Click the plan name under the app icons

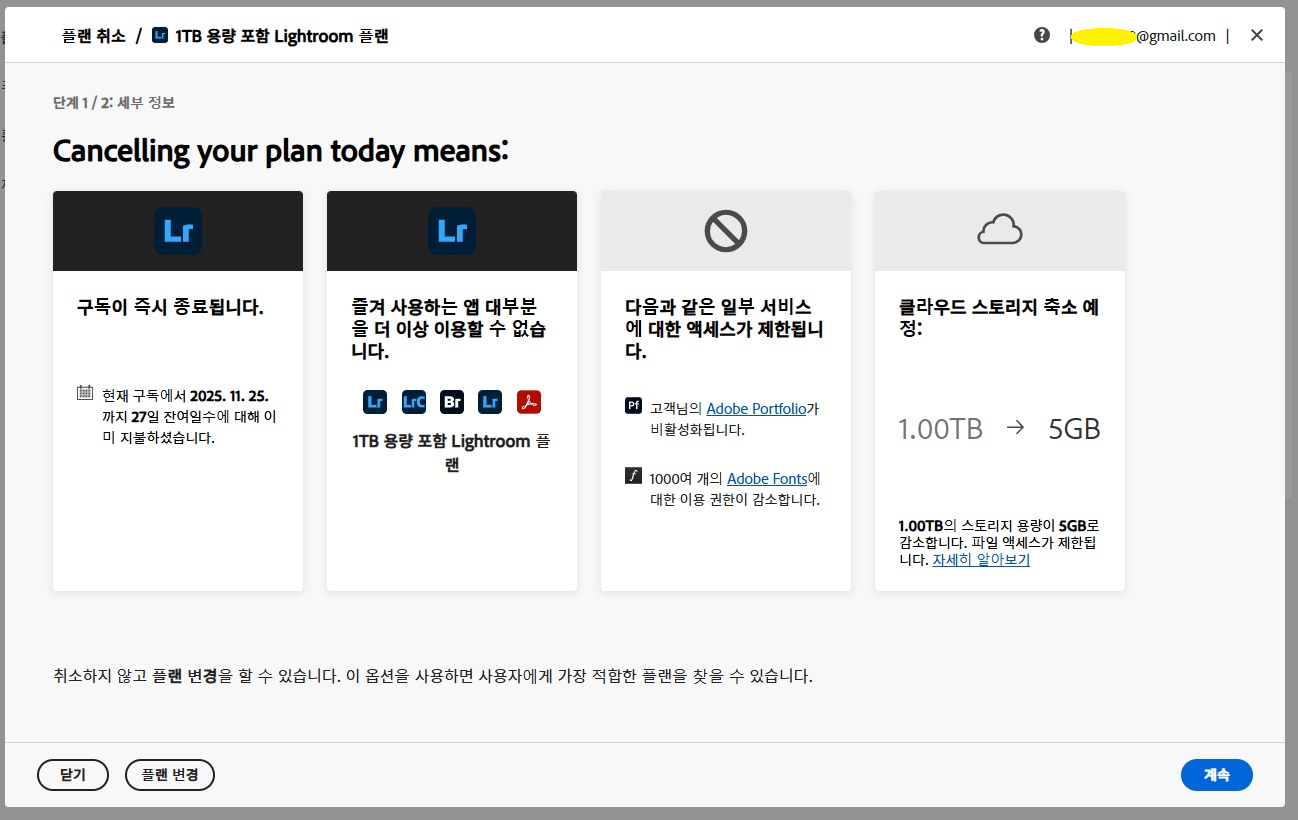coord(452,453)
